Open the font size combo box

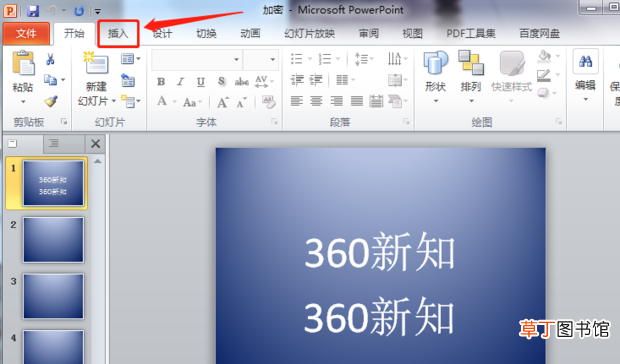tap(261, 59)
